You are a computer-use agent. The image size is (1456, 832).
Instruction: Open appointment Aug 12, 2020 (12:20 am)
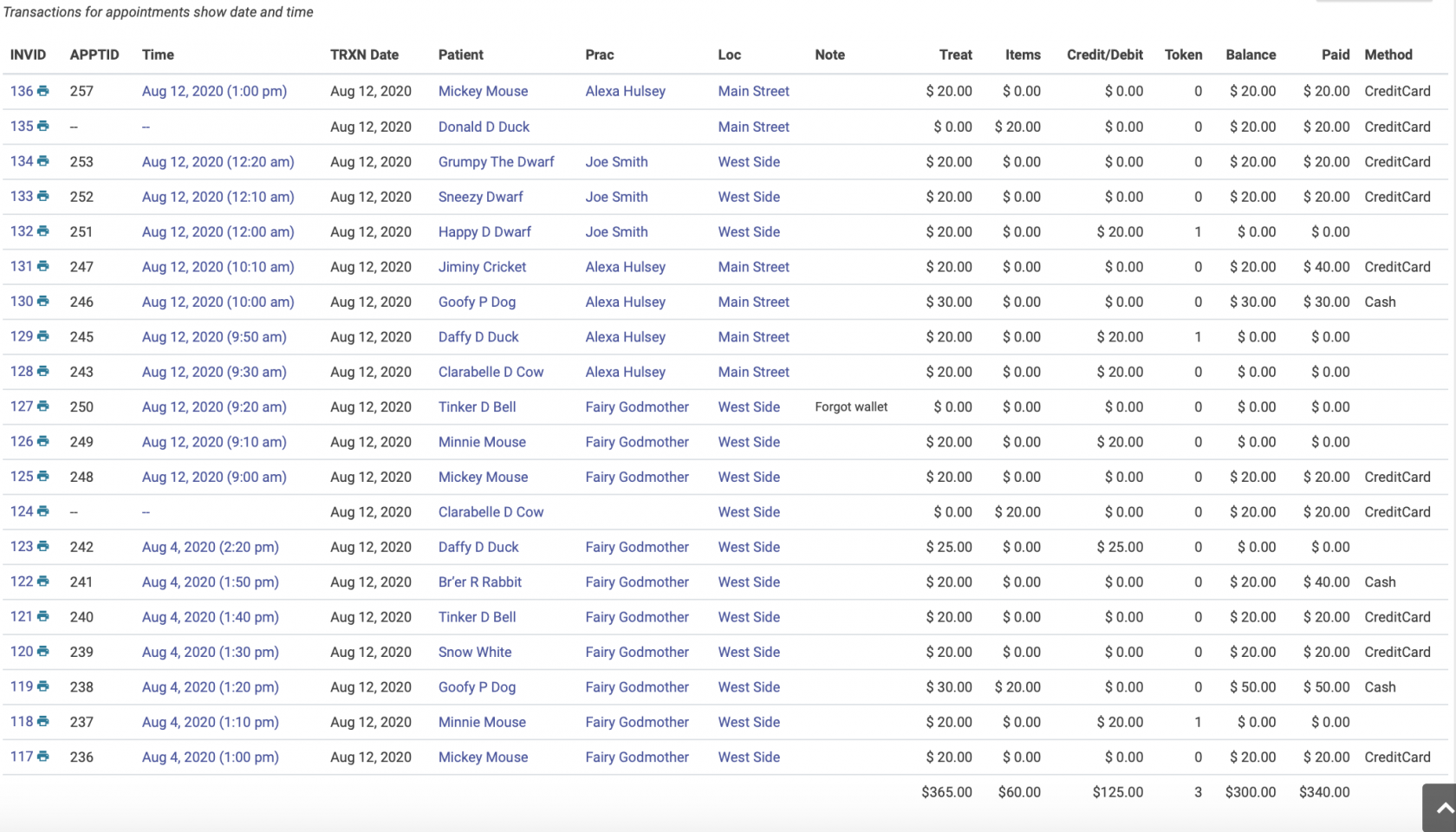(218, 161)
